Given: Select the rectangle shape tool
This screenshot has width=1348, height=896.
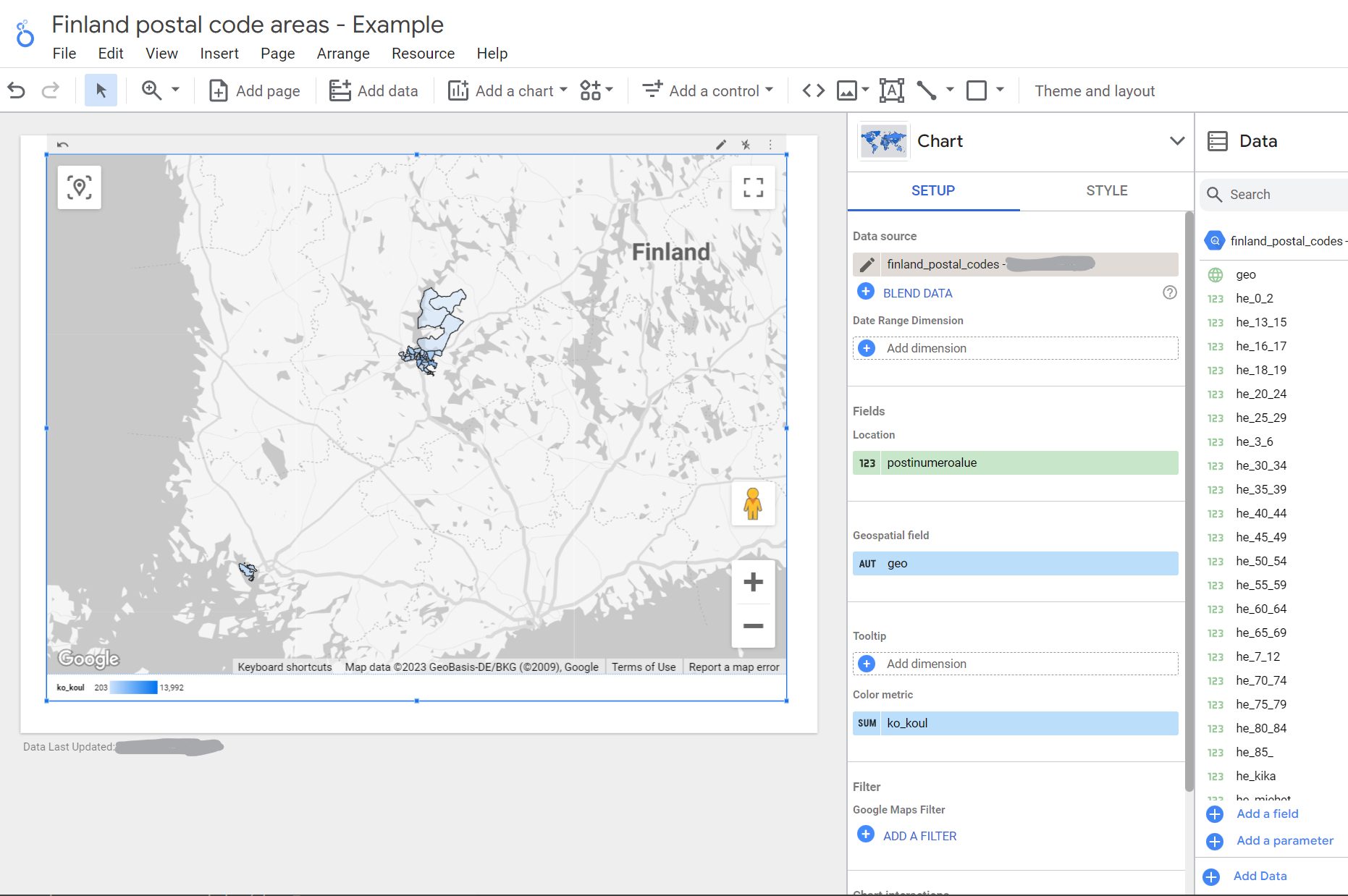Looking at the screenshot, I should click(977, 90).
